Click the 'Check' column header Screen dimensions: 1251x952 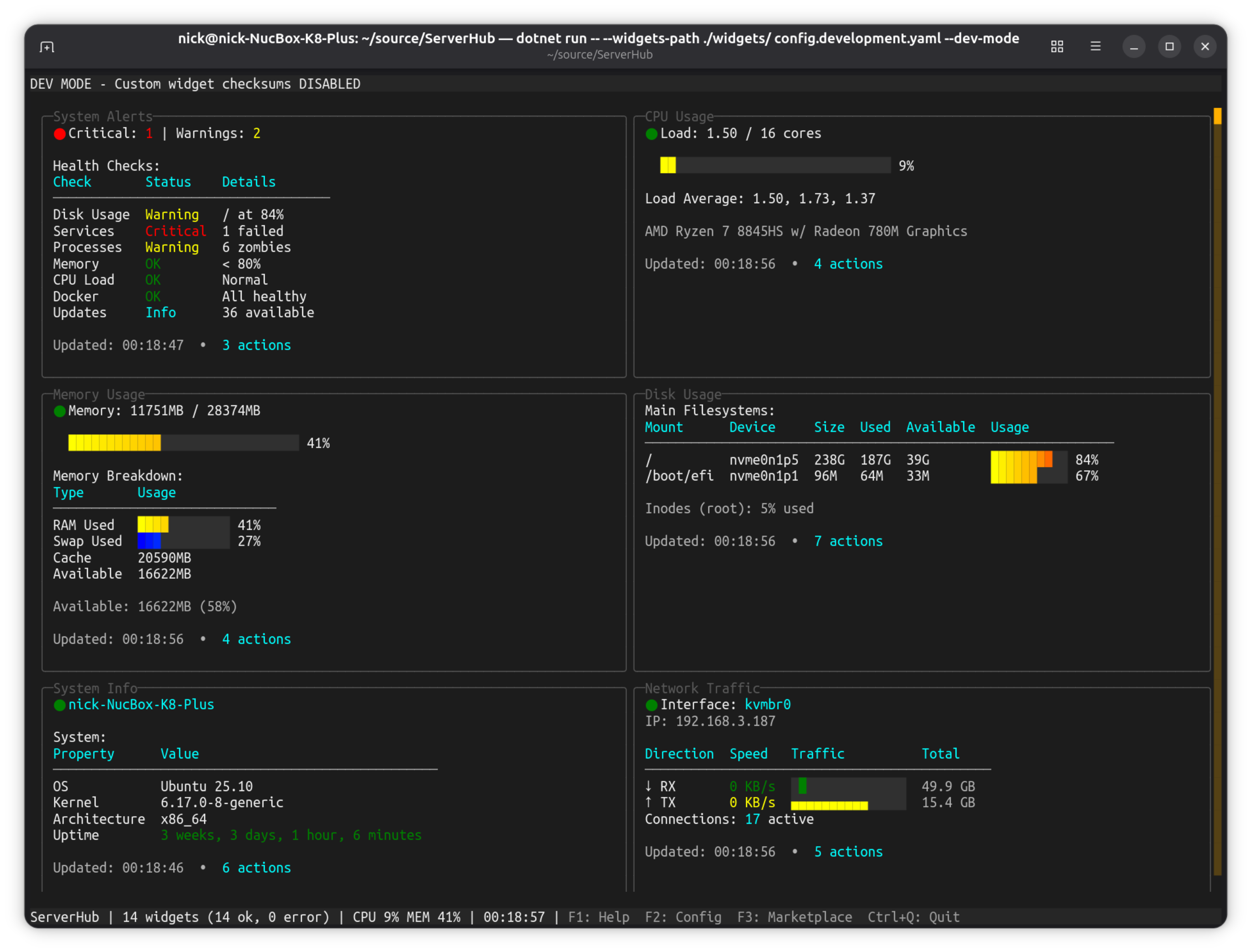pos(72,182)
